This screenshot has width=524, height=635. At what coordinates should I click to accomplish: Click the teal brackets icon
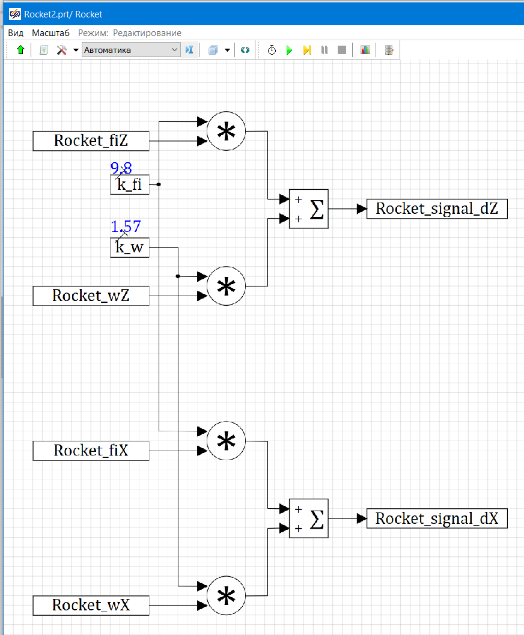click(245, 50)
